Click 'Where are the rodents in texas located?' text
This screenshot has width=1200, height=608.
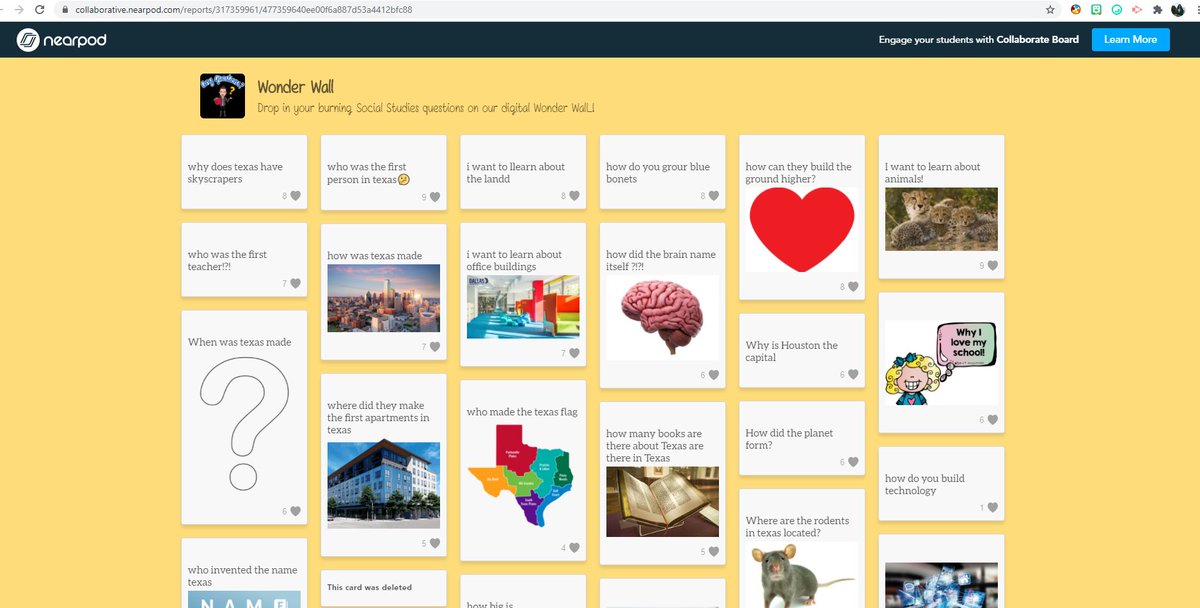[x=797, y=527]
